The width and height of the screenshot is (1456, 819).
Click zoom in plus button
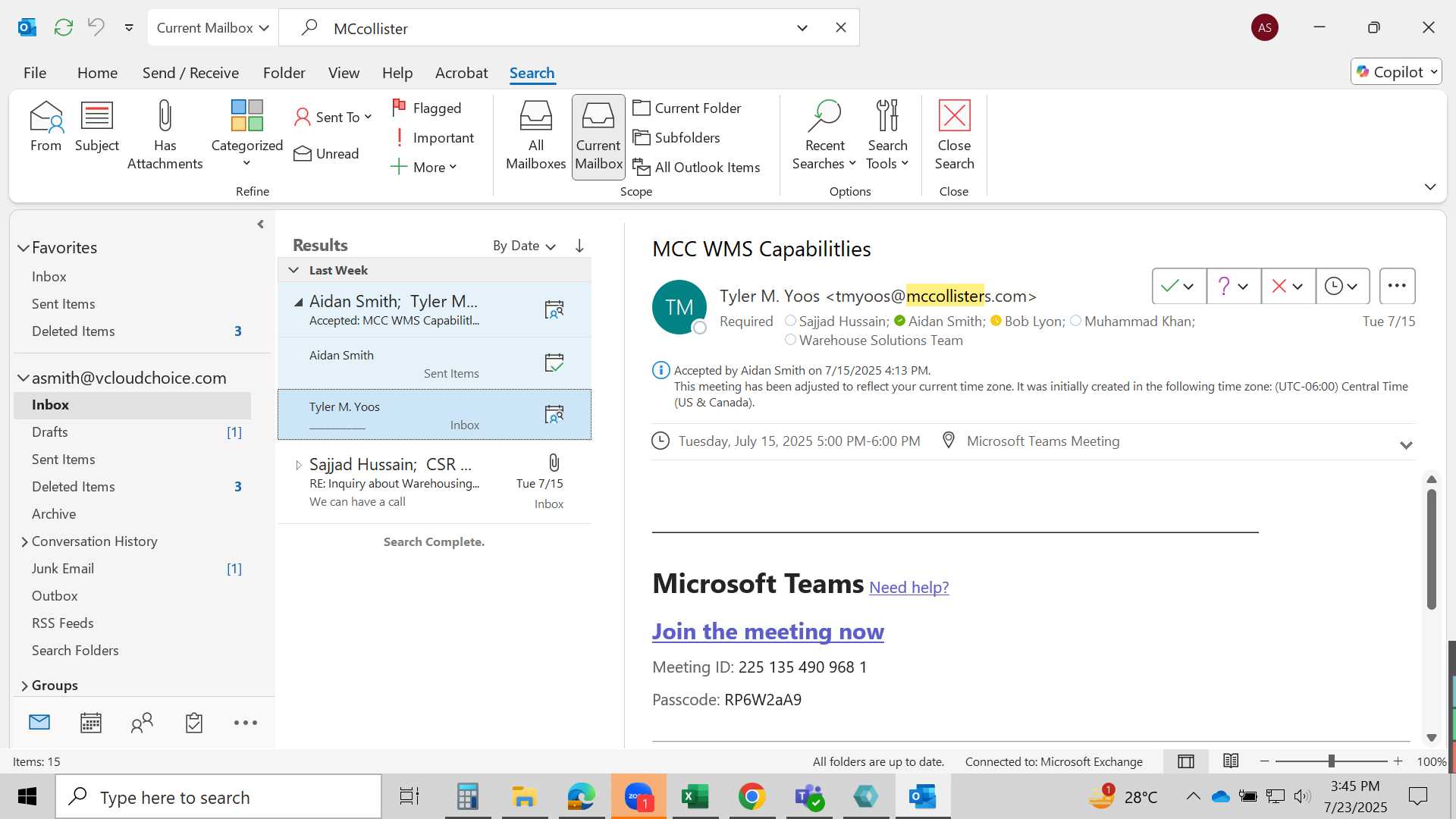pos(1398,761)
